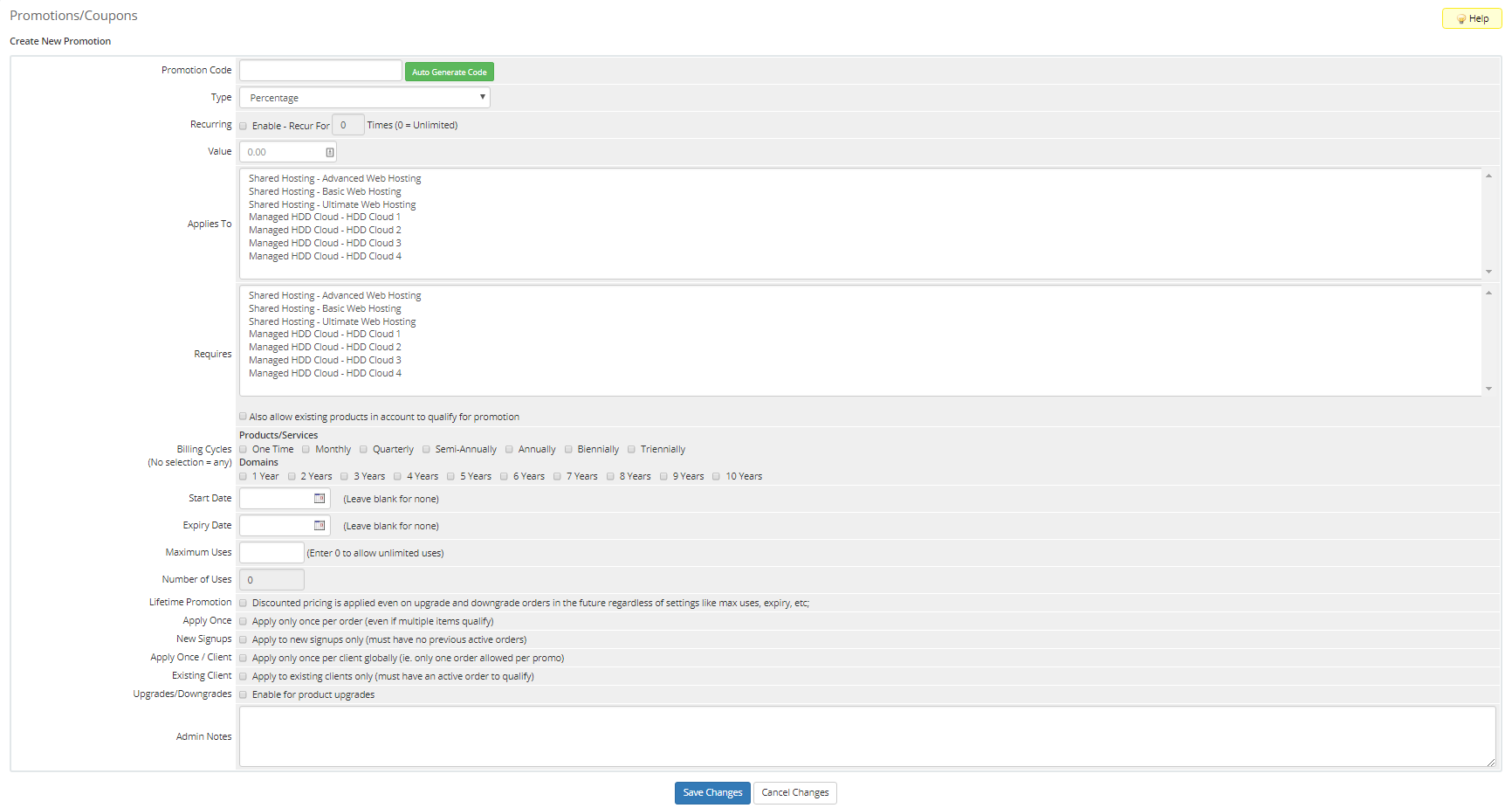Open the Type Percentage dropdown
This screenshot has width=1512, height=808.
coord(365,98)
